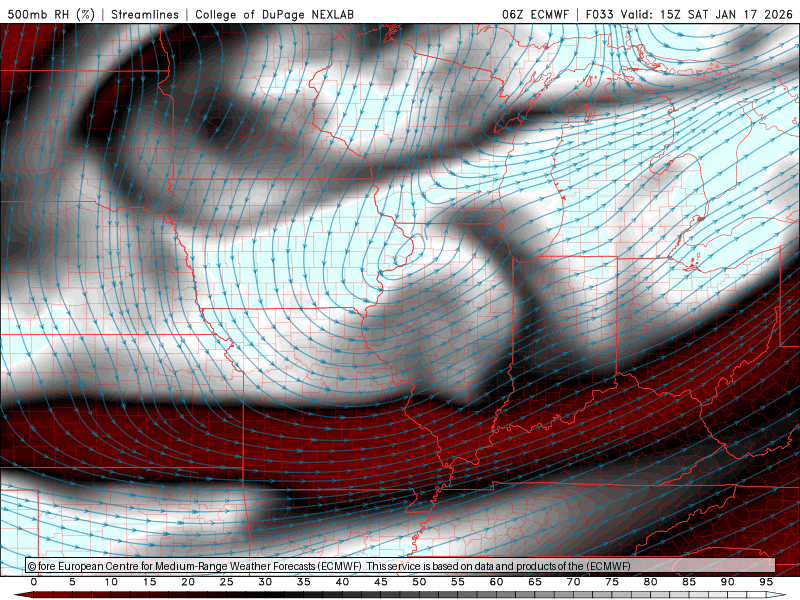Click the "45" legend value
Image resolution: width=800 pixels, height=600 pixels.
click(x=381, y=582)
